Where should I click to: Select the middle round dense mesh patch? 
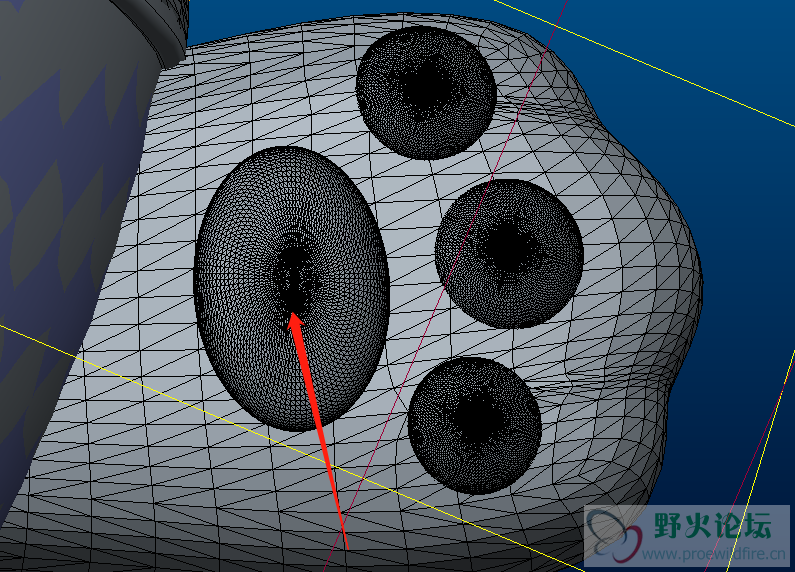[x=509, y=254]
